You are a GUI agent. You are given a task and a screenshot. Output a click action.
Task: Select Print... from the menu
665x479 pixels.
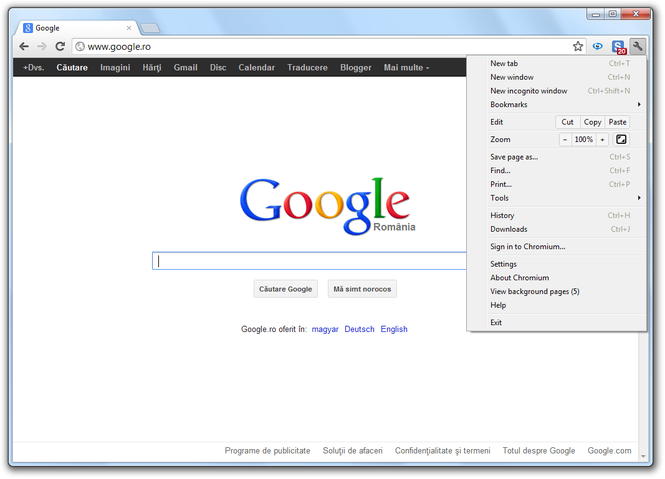566,184
